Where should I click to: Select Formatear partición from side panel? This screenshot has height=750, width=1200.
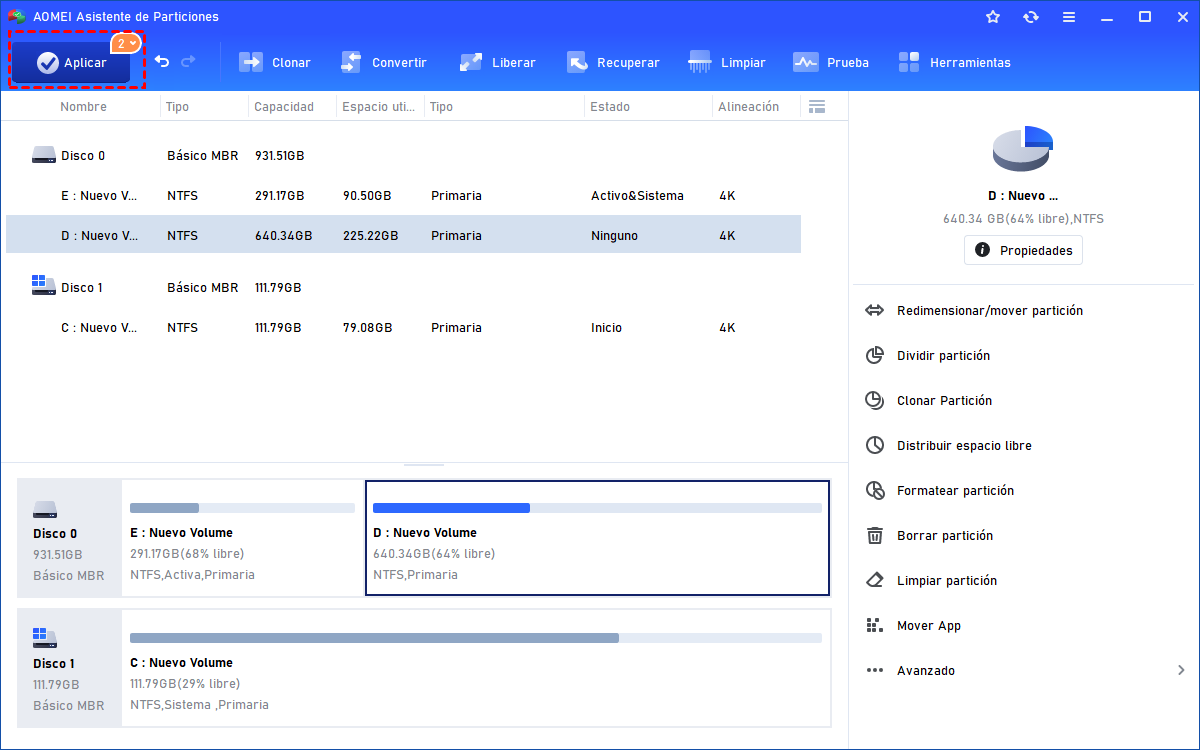955,491
